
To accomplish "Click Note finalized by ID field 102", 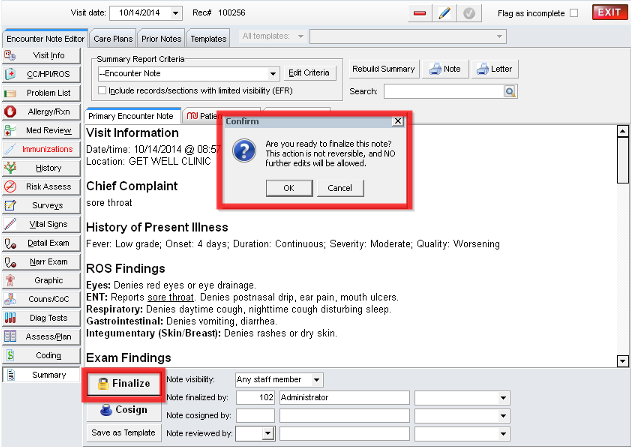I will 255,398.
